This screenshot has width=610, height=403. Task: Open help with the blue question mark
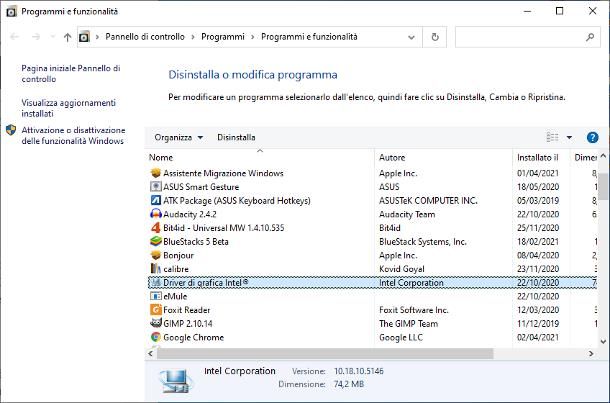tap(592, 137)
